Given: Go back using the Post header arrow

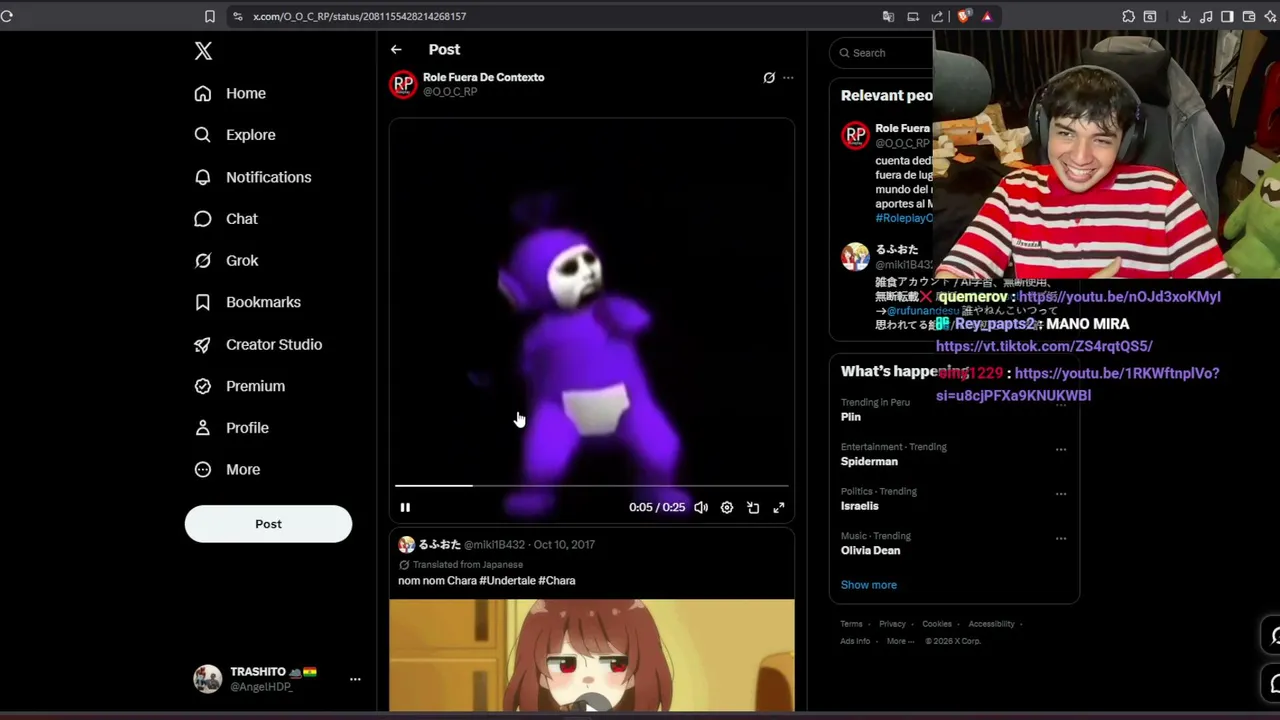Looking at the screenshot, I should pos(396,49).
